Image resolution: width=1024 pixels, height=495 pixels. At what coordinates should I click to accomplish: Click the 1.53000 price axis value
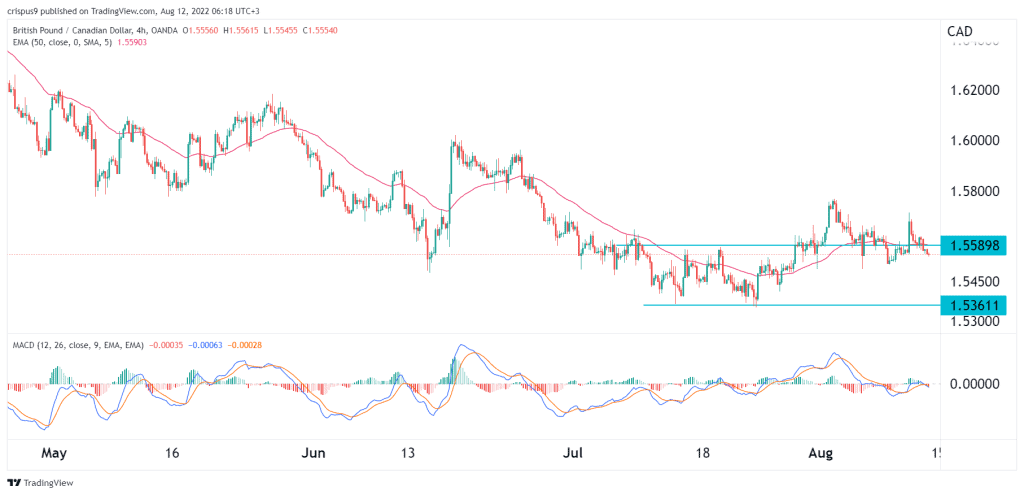tap(974, 322)
